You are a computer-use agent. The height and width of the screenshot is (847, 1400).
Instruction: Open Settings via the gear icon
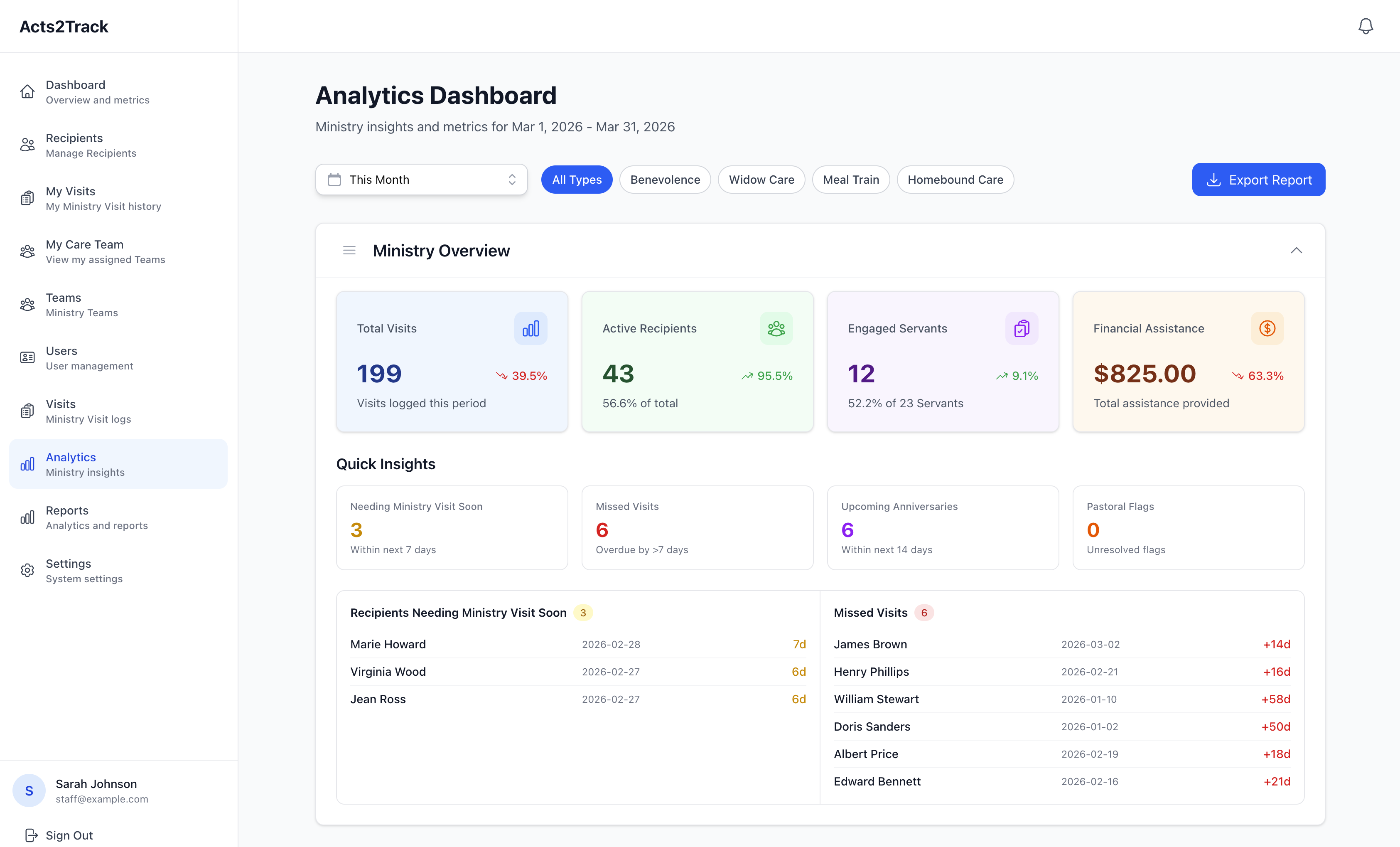[x=28, y=570]
